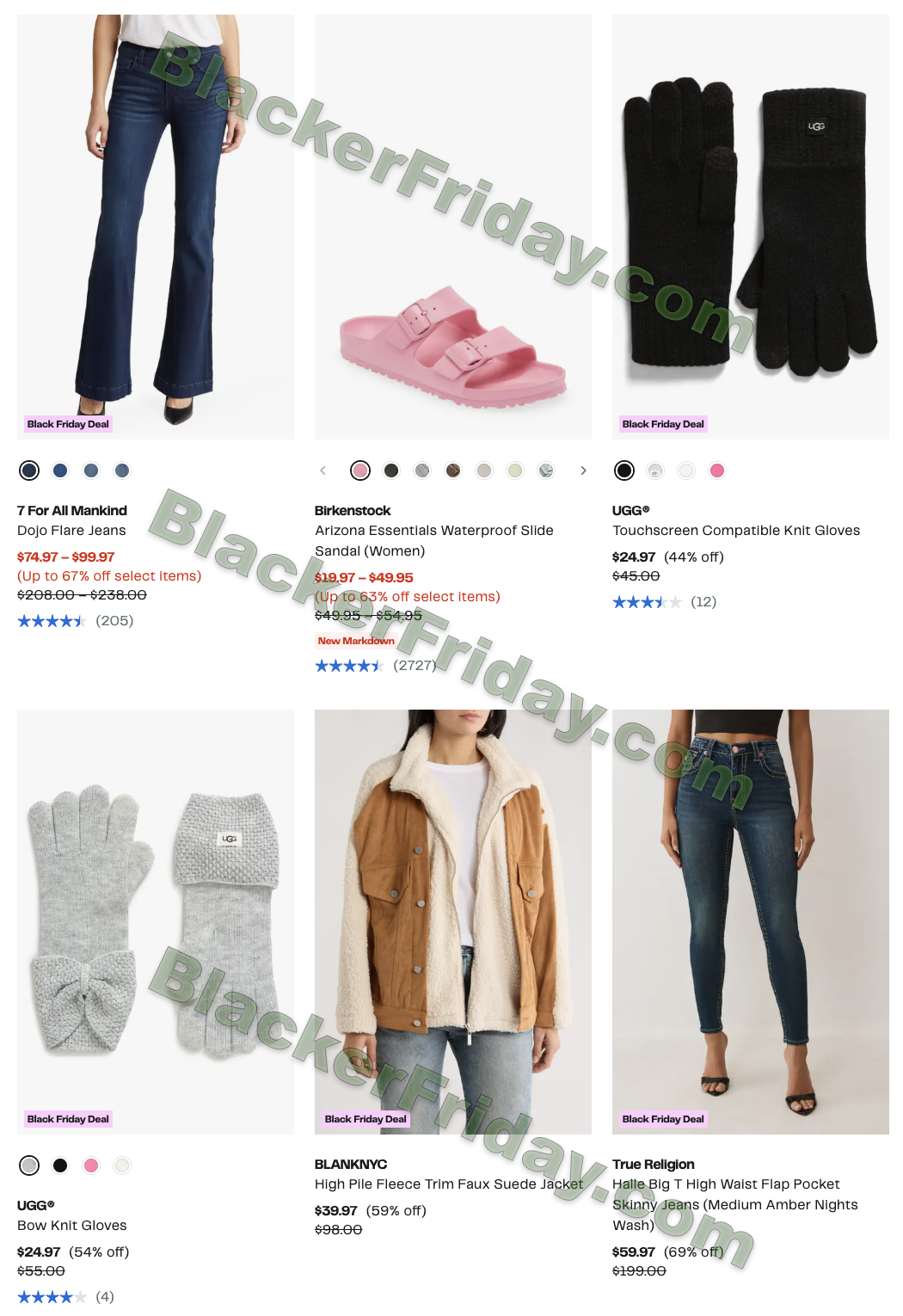Select brown Birkenstock sandal color
903x1316 pixels.
pyautogui.click(x=453, y=470)
